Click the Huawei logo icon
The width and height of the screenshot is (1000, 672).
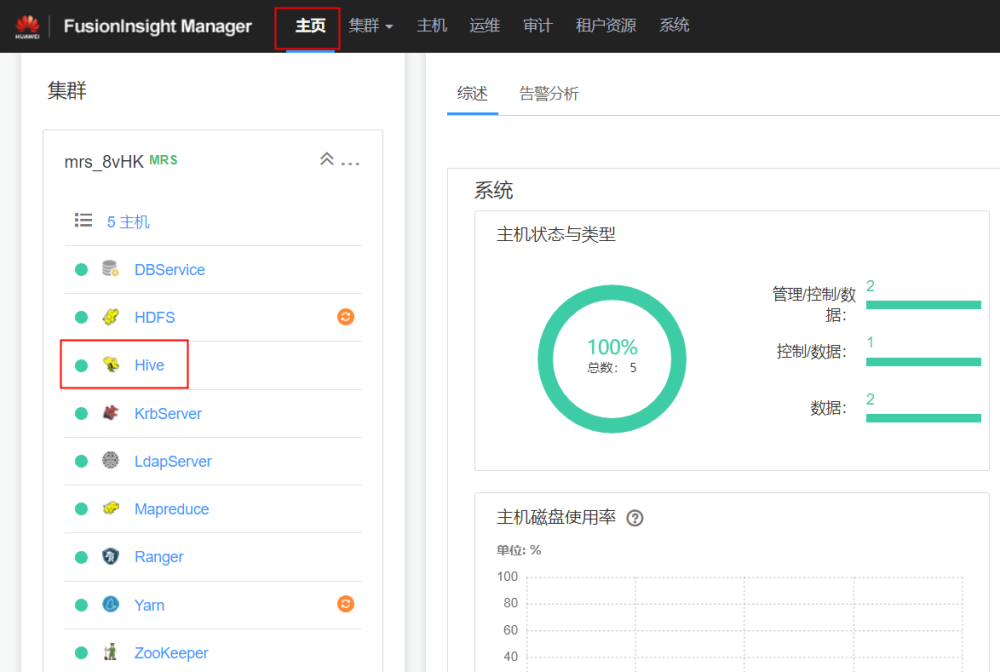(x=27, y=26)
